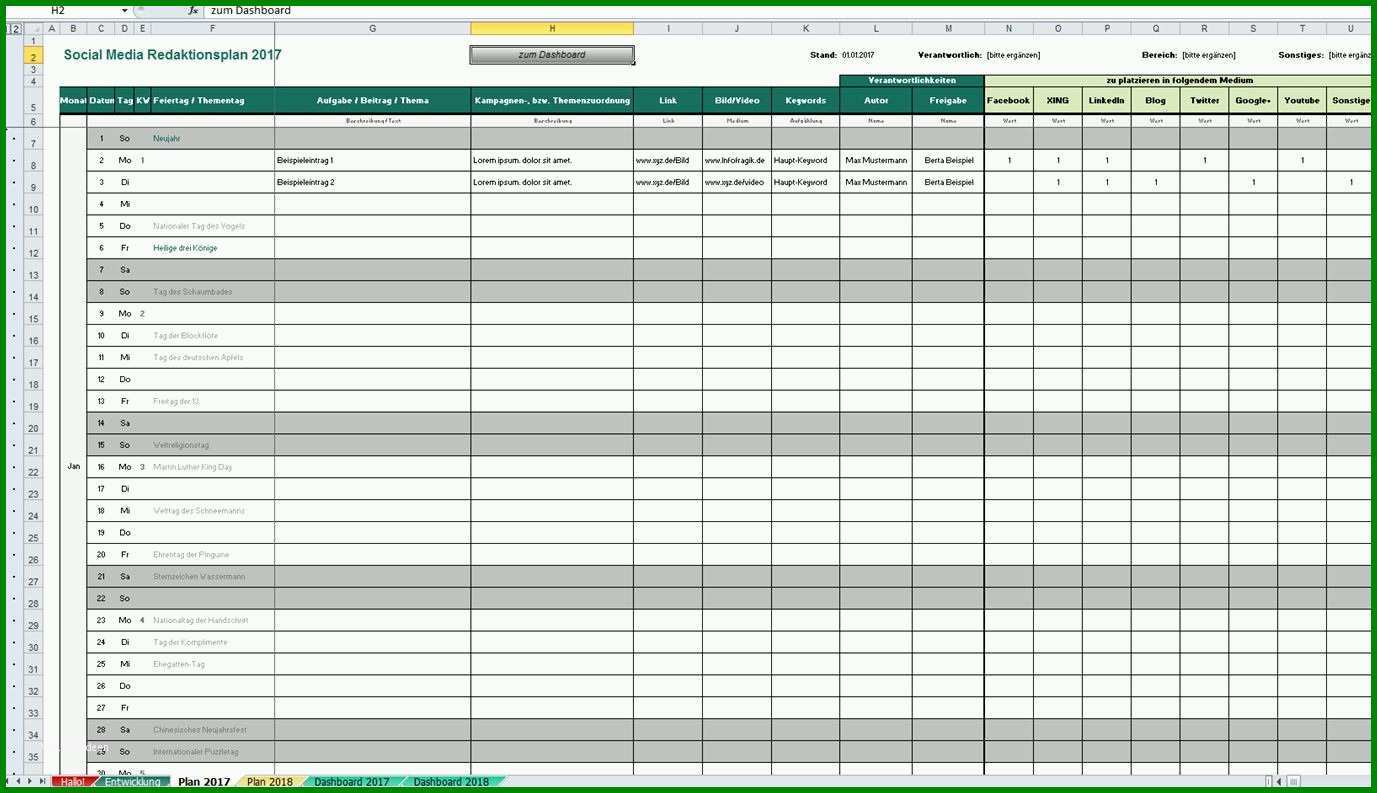
Task: Click the 'Tag der Komplimente' cell
Action: (x=212, y=642)
